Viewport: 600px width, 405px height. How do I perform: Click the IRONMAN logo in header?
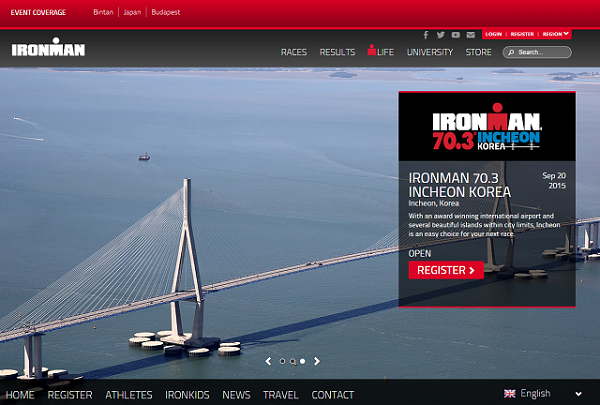point(48,47)
